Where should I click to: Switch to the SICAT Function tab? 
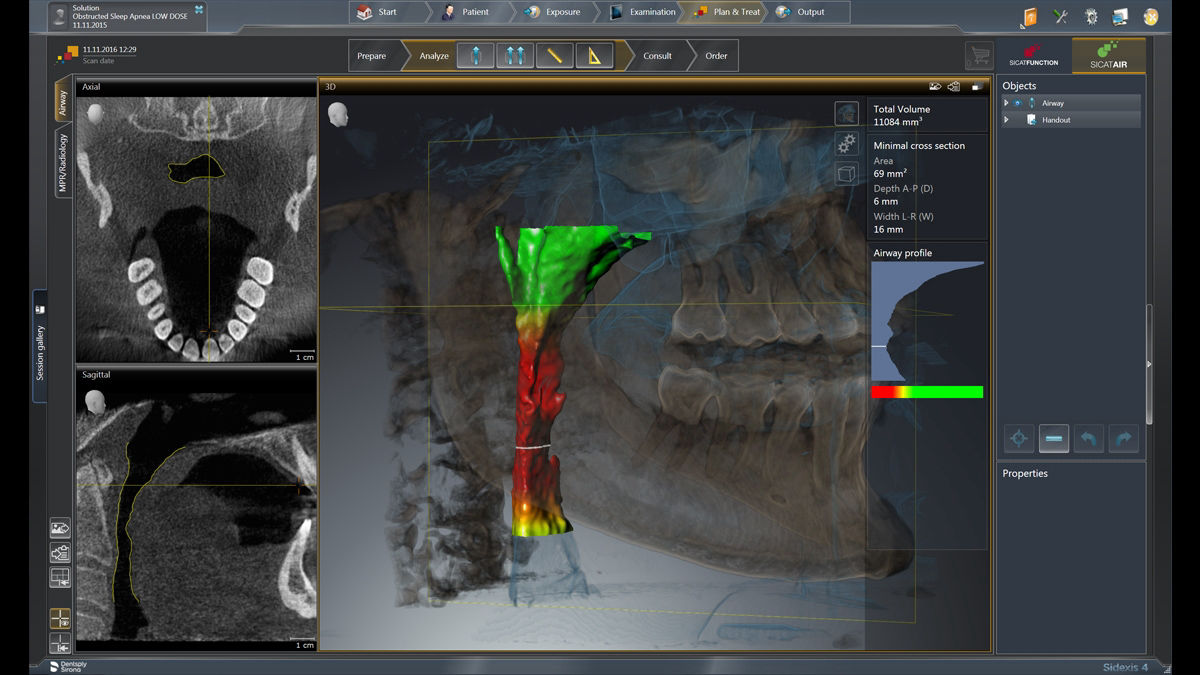(1033, 56)
